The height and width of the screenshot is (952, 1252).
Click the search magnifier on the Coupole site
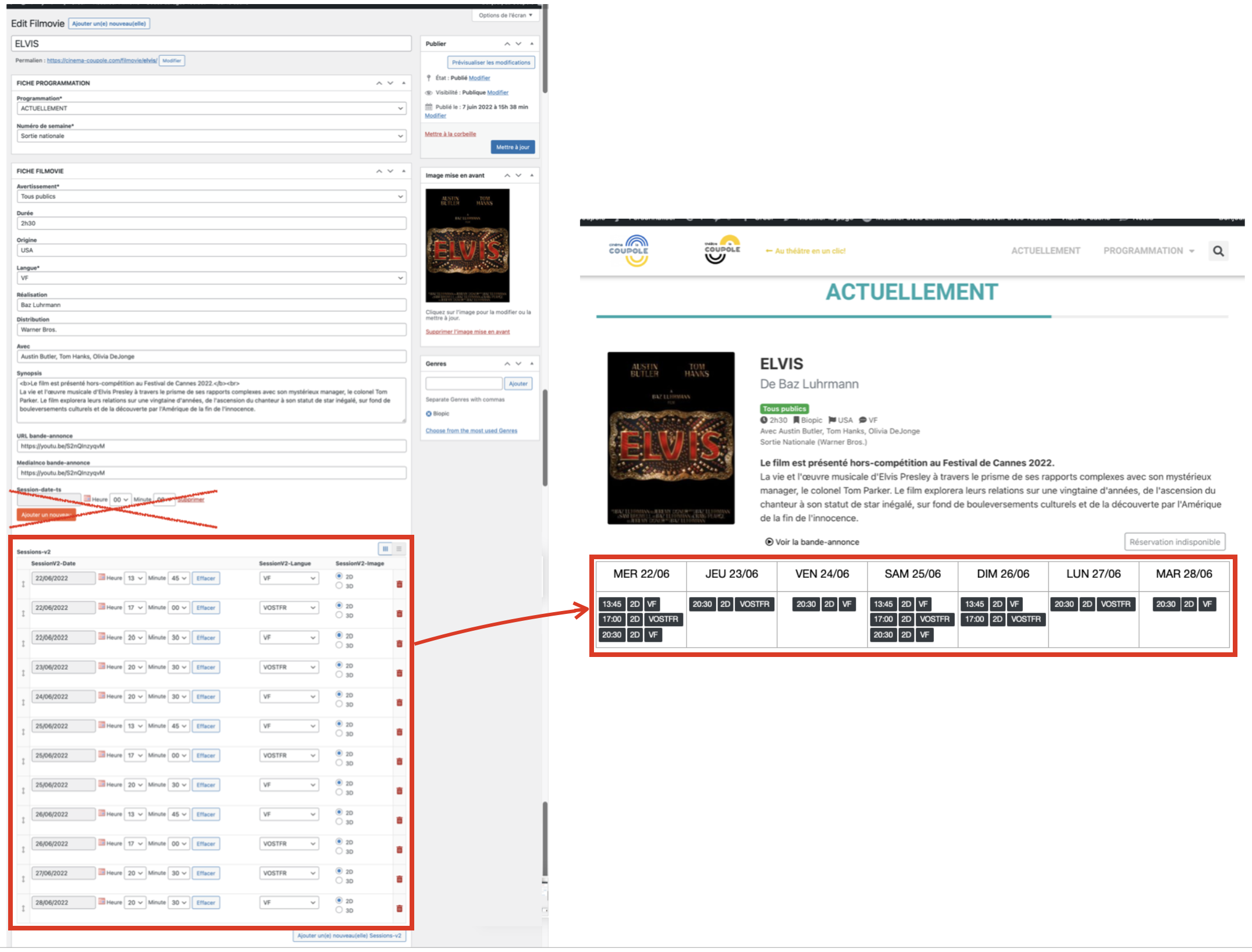1218,251
